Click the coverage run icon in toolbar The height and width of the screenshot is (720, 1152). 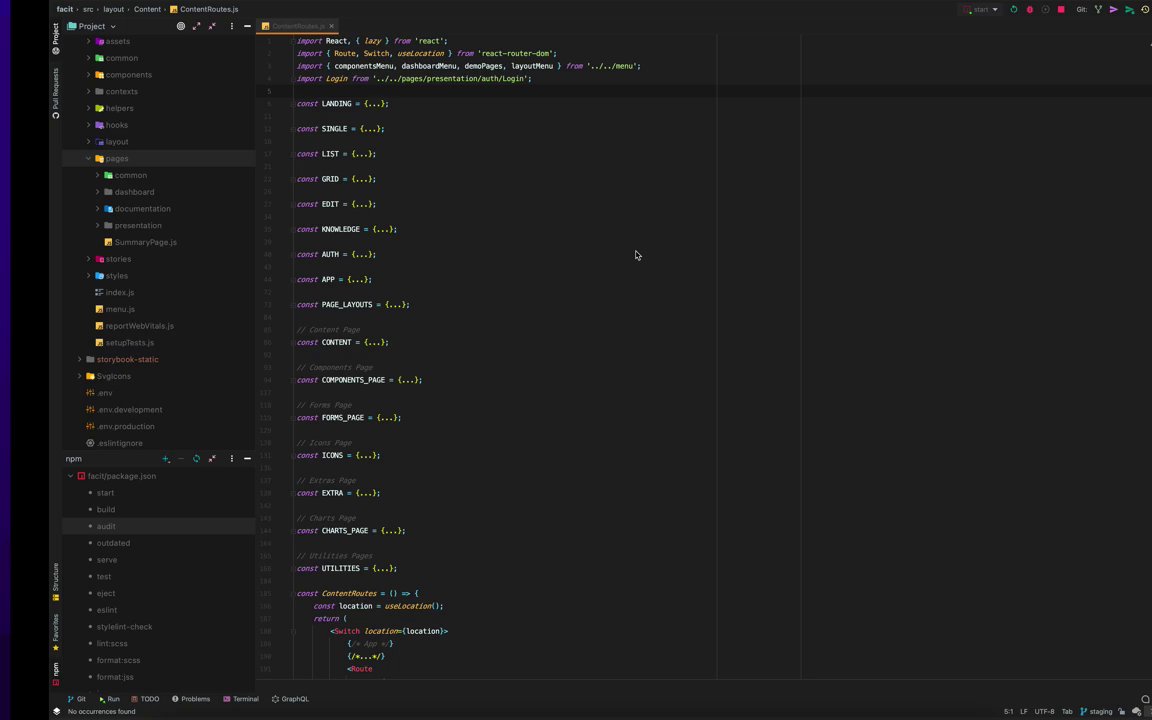[x=1045, y=10]
